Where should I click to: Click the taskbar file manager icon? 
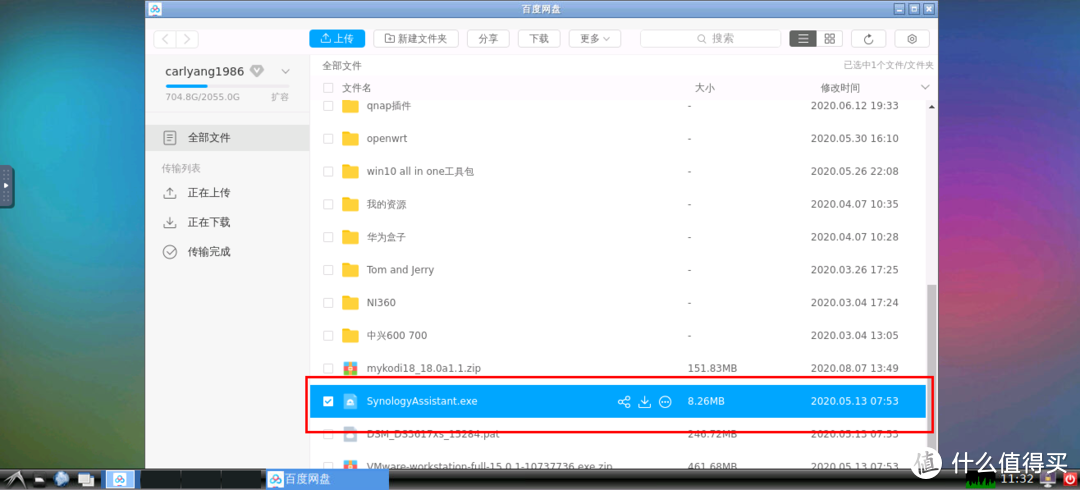click(x=40, y=479)
